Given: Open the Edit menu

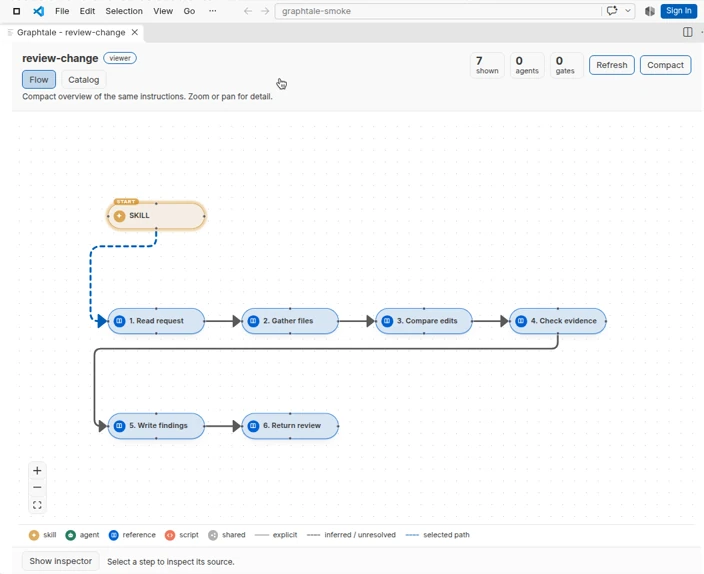Looking at the screenshot, I should (x=87, y=11).
